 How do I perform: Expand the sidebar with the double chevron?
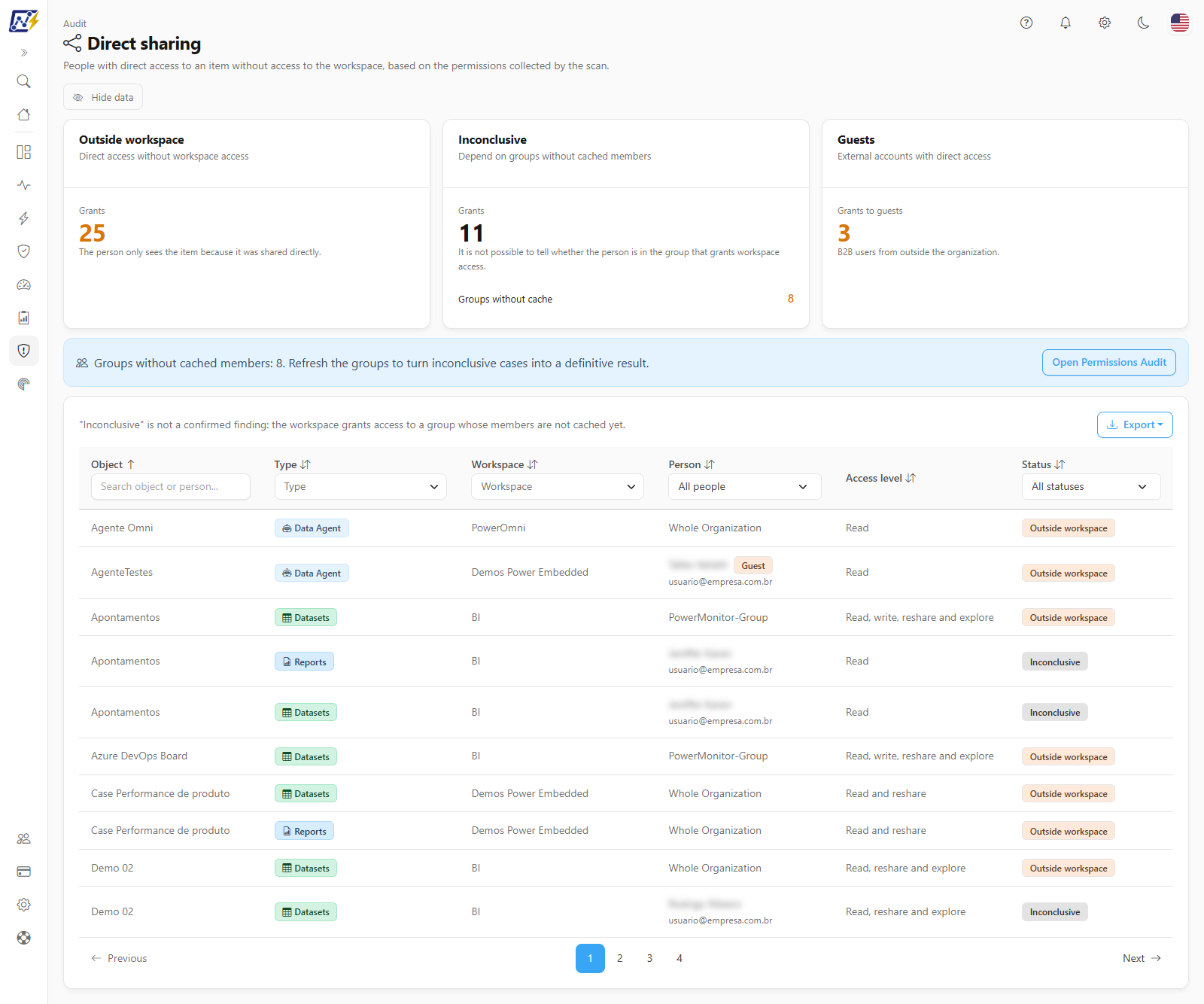point(24,53)
